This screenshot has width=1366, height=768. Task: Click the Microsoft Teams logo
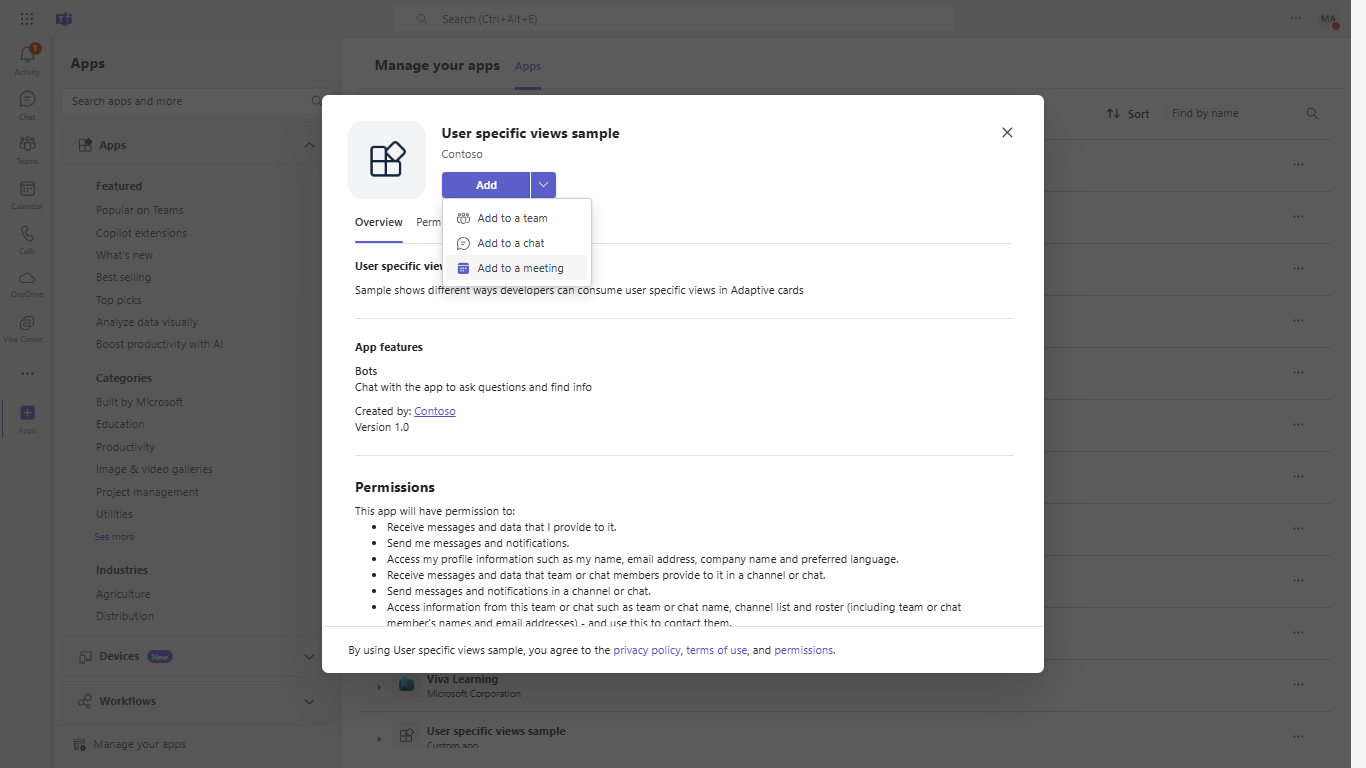pos(64,19)
